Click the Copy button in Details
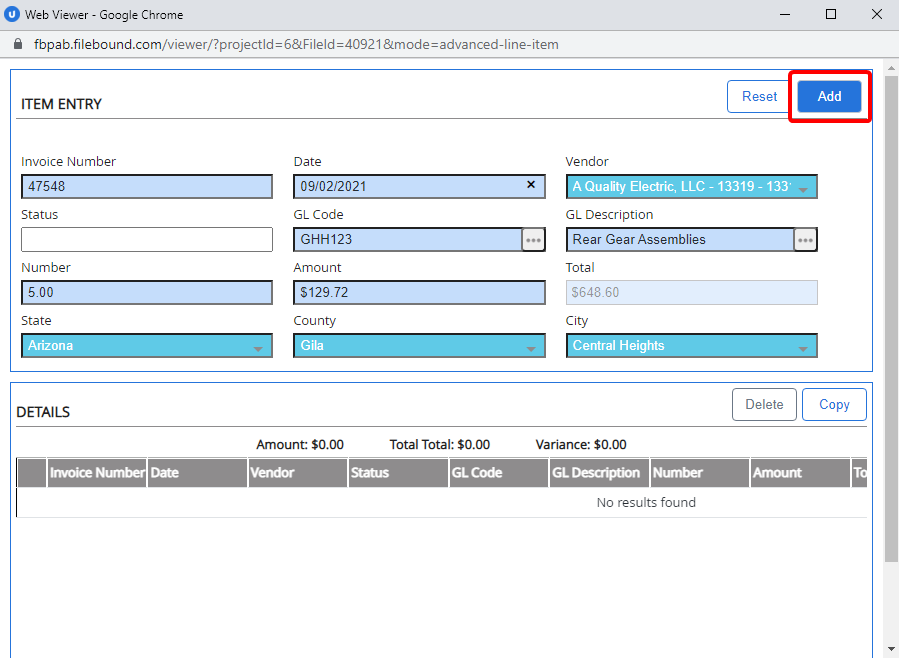 point(834,405)
